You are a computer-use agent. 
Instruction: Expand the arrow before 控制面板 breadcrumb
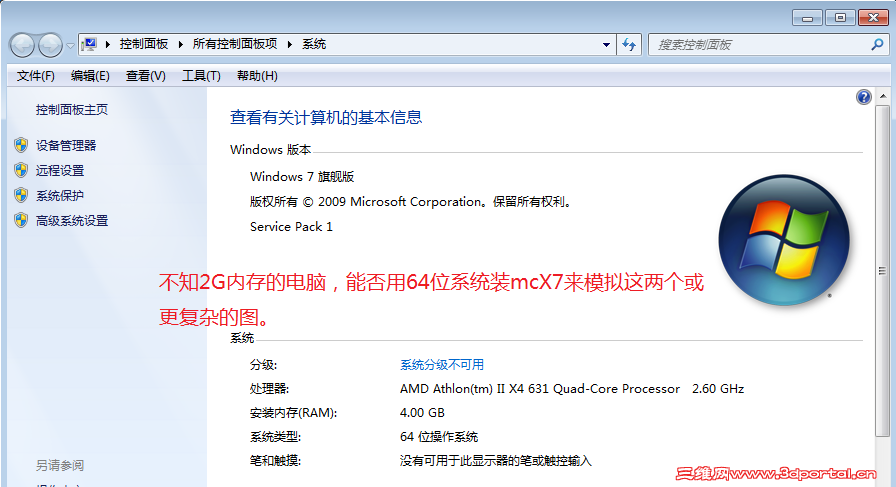pos(107,44)
